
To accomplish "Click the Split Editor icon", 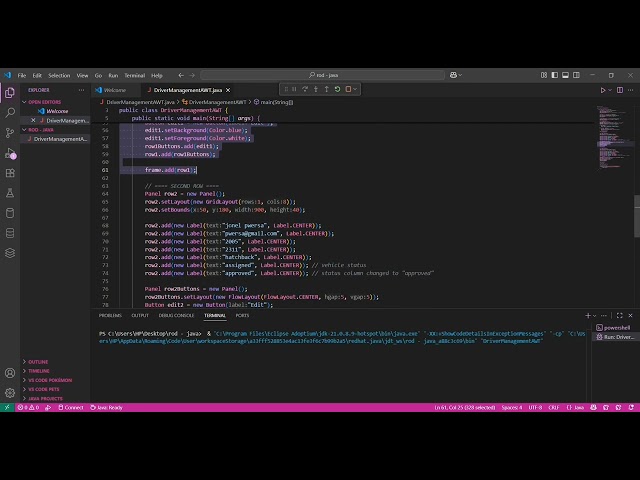I will pyautogui.click(x=620, y=90).
